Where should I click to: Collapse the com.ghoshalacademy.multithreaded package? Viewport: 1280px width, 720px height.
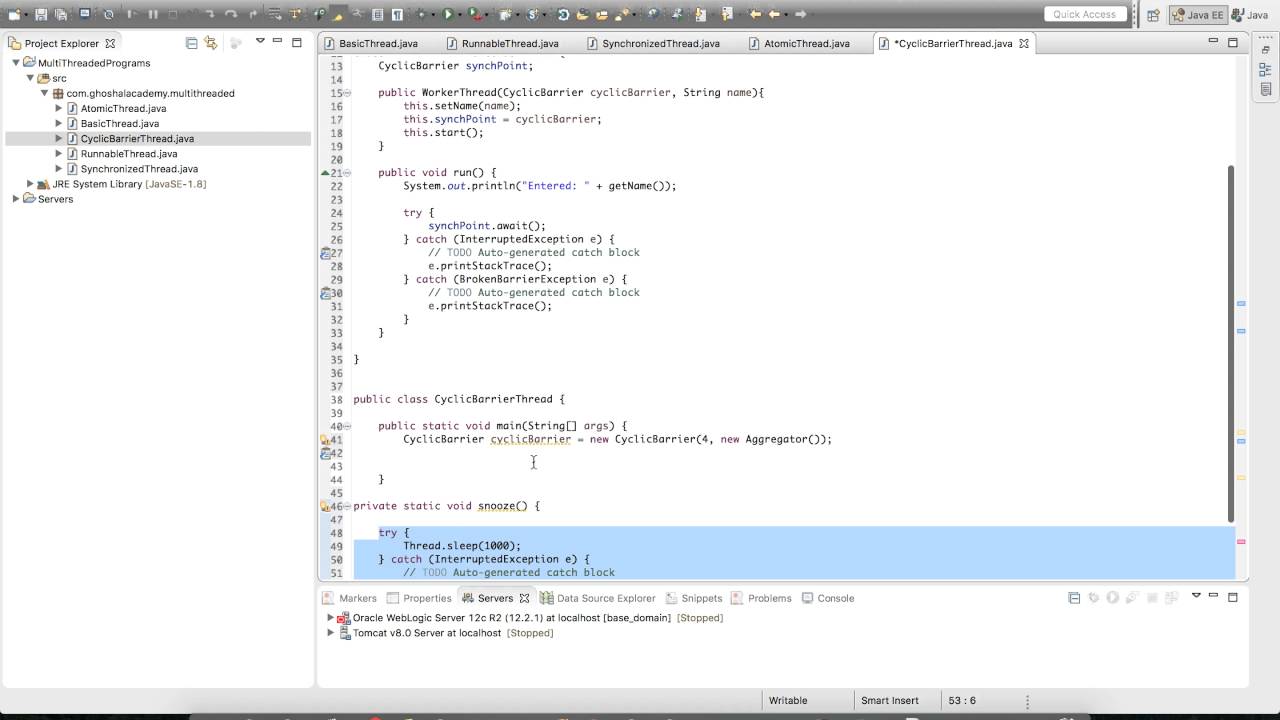click(44, 93)
